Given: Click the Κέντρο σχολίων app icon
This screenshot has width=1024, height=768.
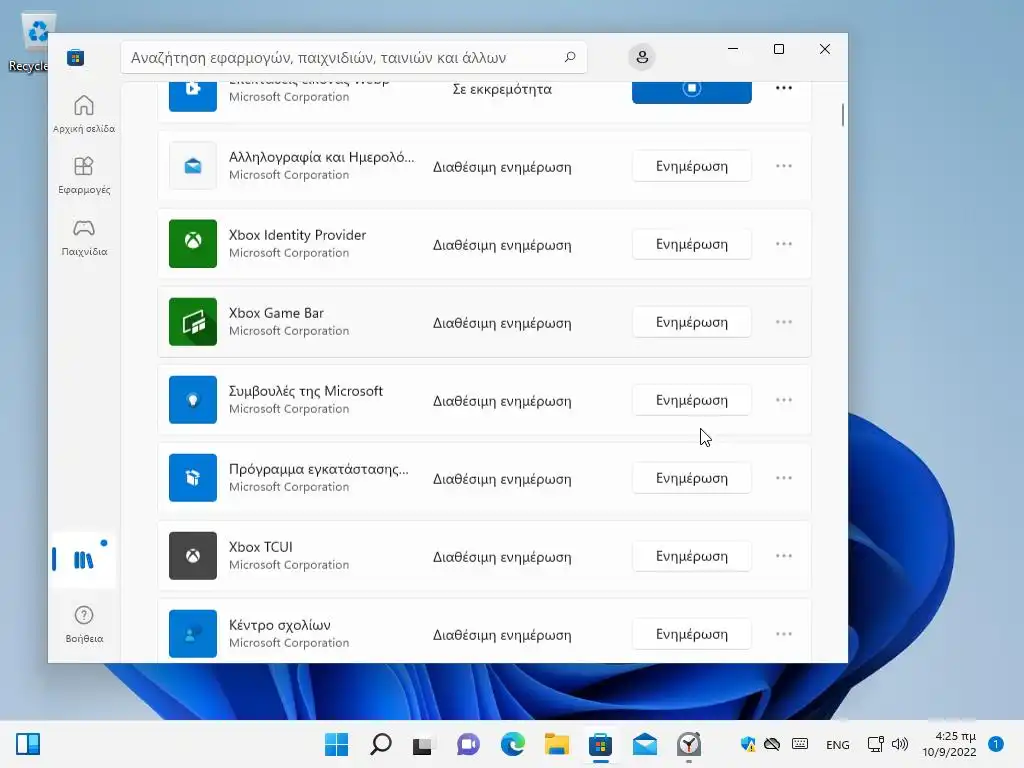Looking at the screenshot, I should tap(193, 634).
